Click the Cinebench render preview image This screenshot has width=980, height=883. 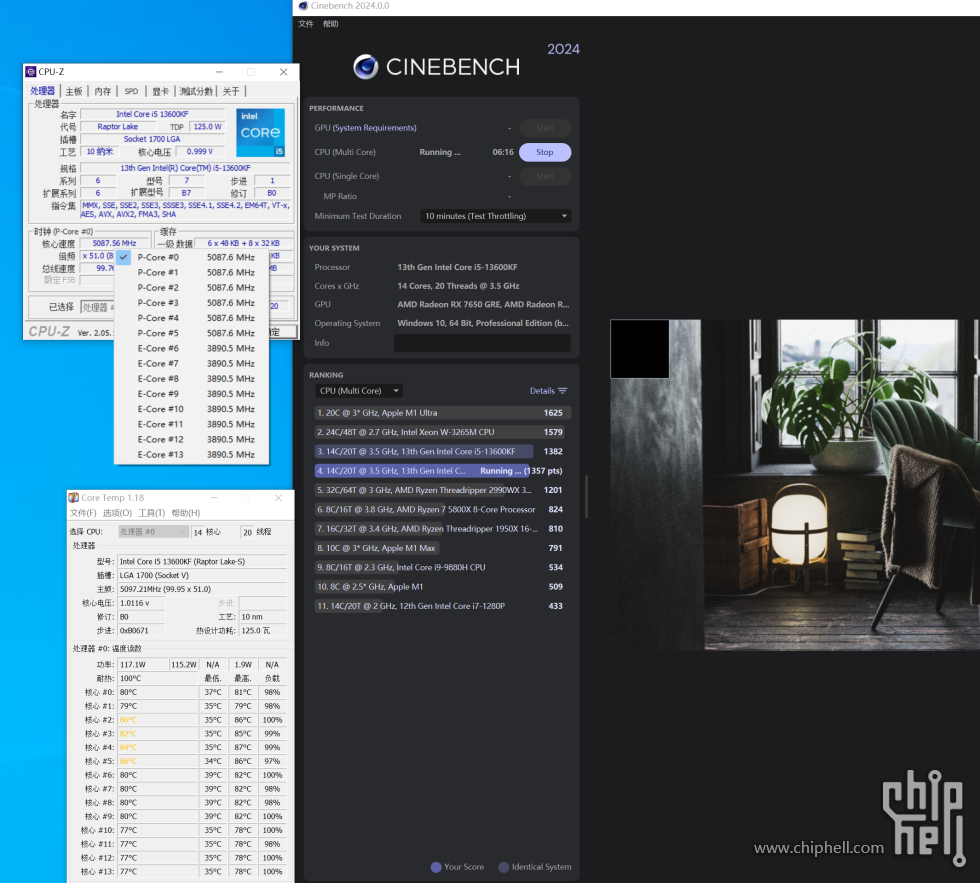(x=795, y=485)
